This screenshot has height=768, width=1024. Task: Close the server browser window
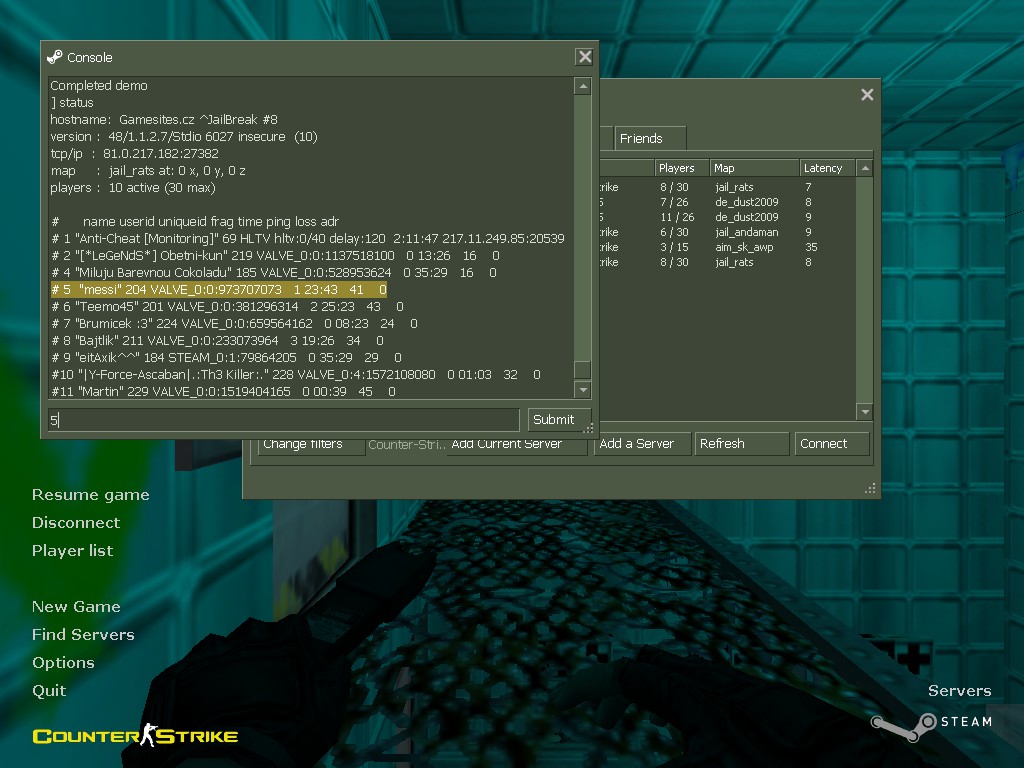(867, 95)
